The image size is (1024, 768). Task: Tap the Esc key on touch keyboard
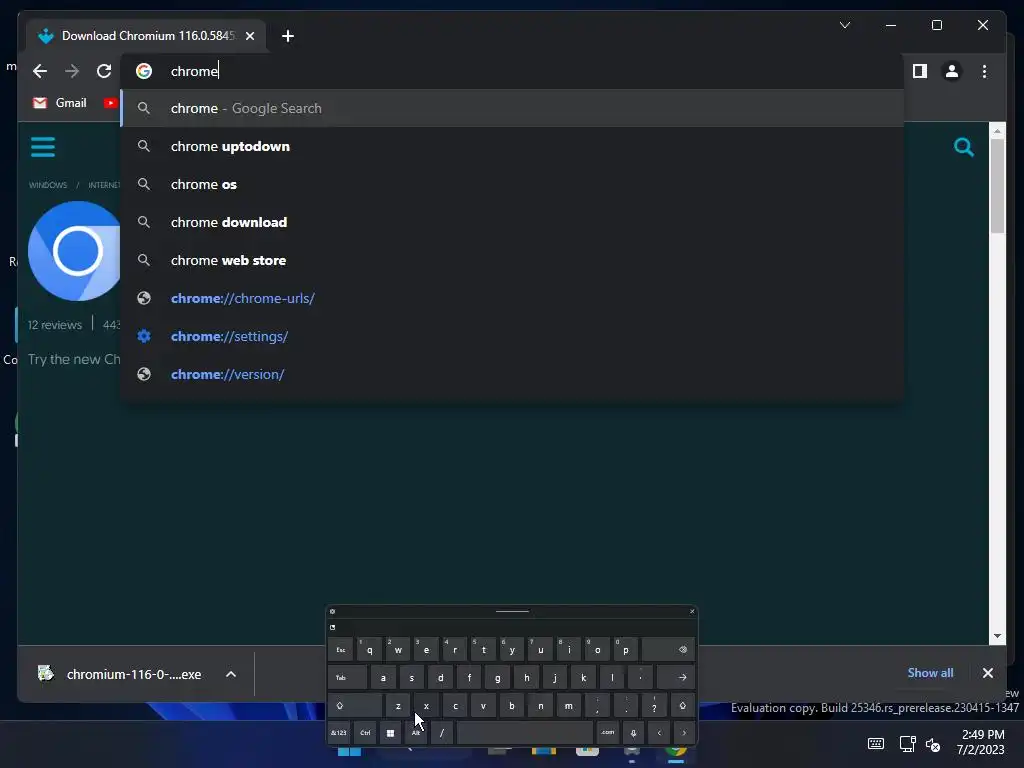click(x=340, y=650)
